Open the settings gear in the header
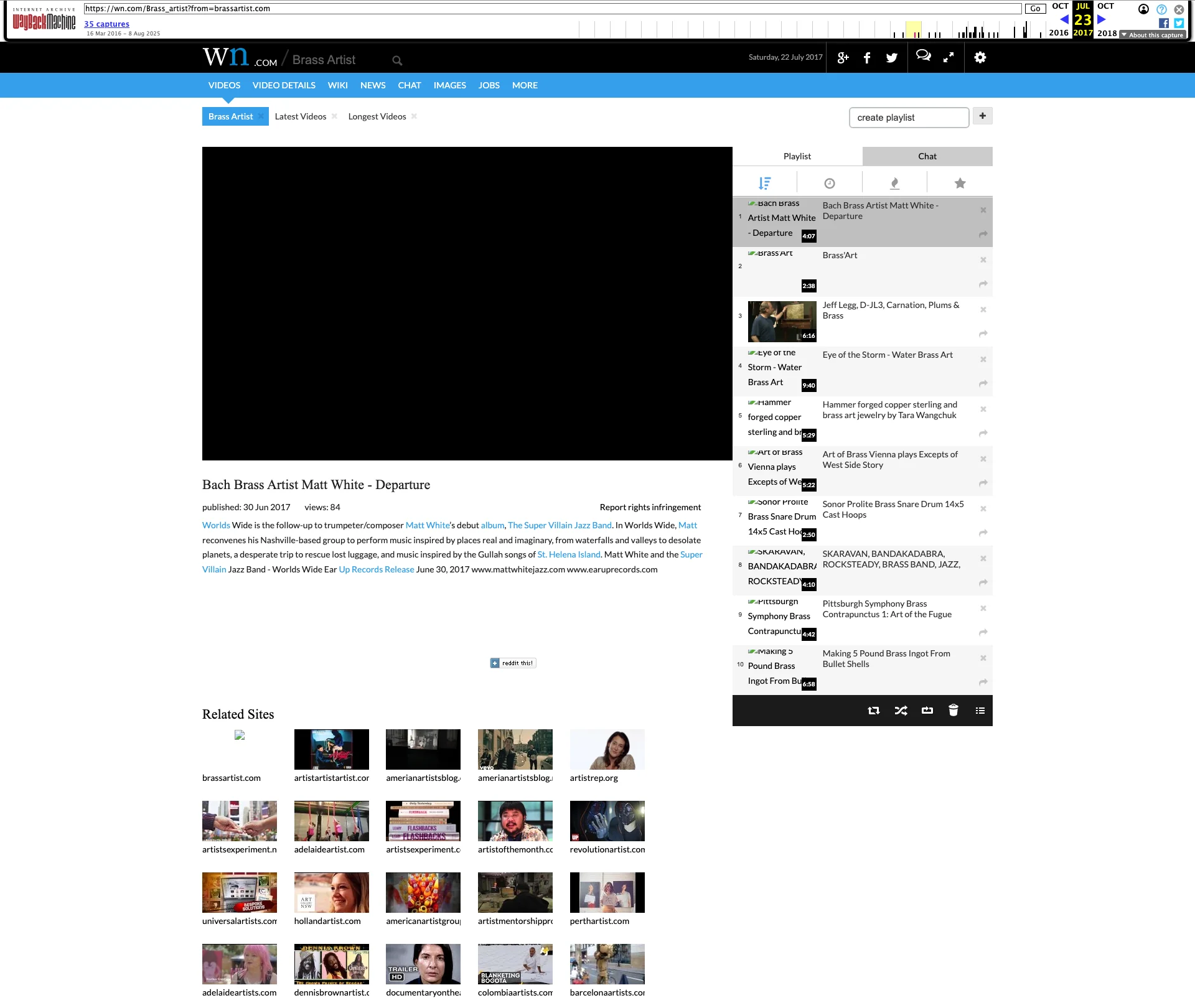1195x1008 pixels. click(x=979, y=57)
